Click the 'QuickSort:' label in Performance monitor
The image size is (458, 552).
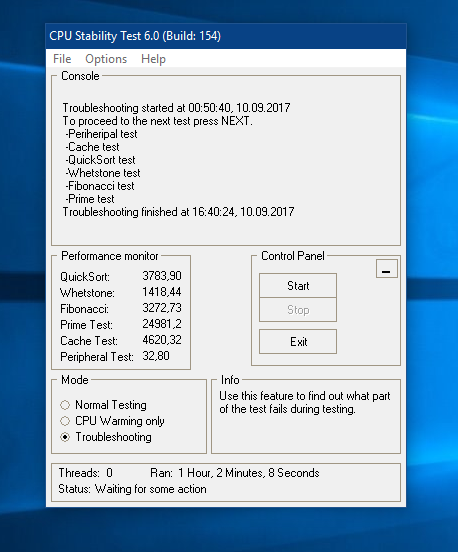pyautogui.click(x=85, y=277)
